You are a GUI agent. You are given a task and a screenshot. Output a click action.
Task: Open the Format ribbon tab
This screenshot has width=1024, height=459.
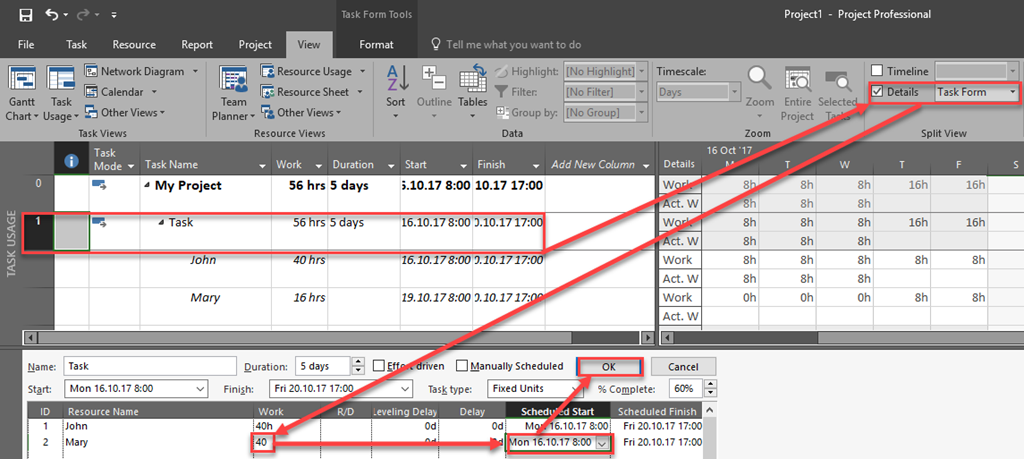coord(376,44)
